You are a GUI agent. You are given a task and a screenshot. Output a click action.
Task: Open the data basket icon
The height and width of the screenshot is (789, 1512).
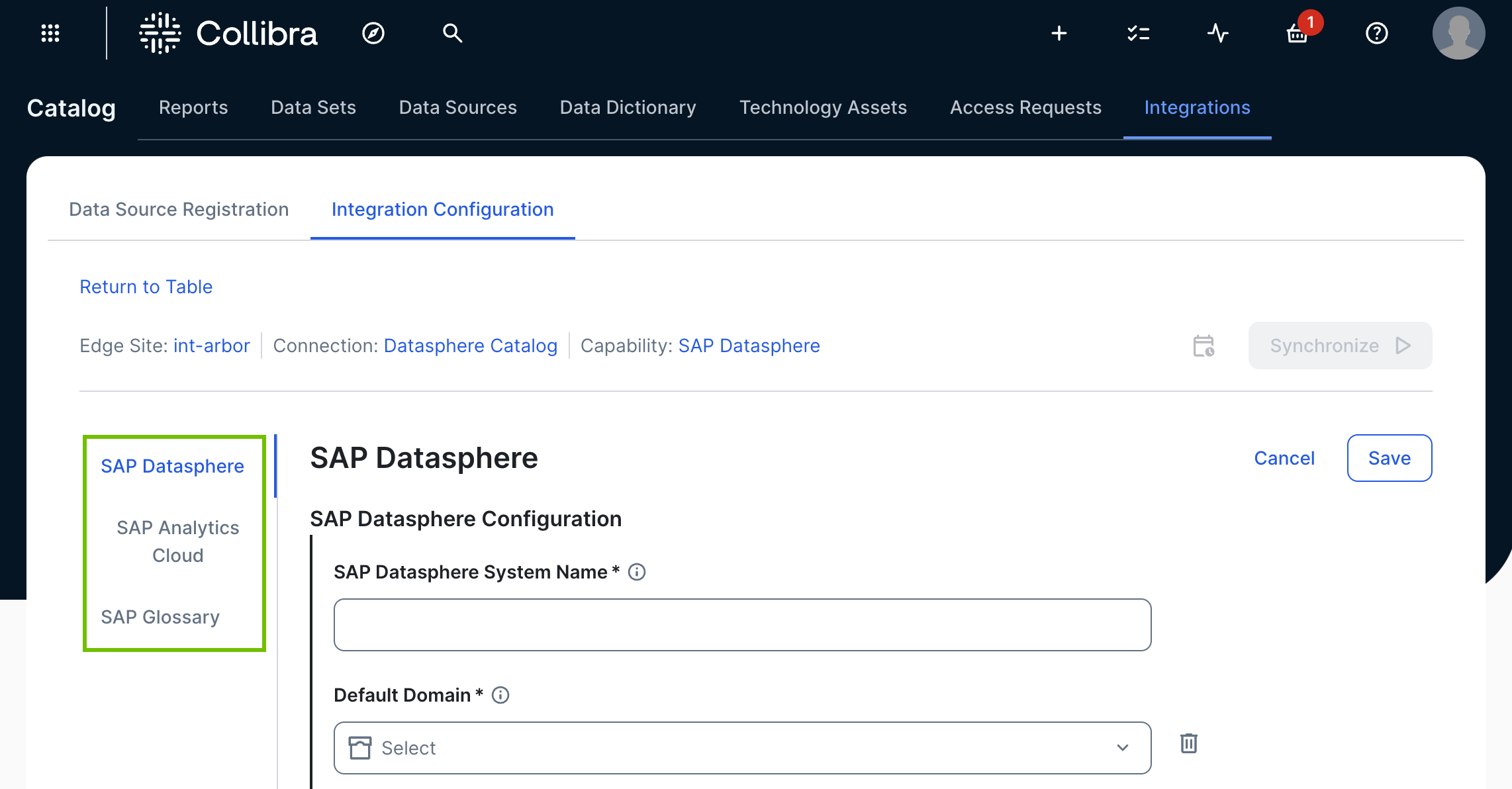coord(1298,33)
